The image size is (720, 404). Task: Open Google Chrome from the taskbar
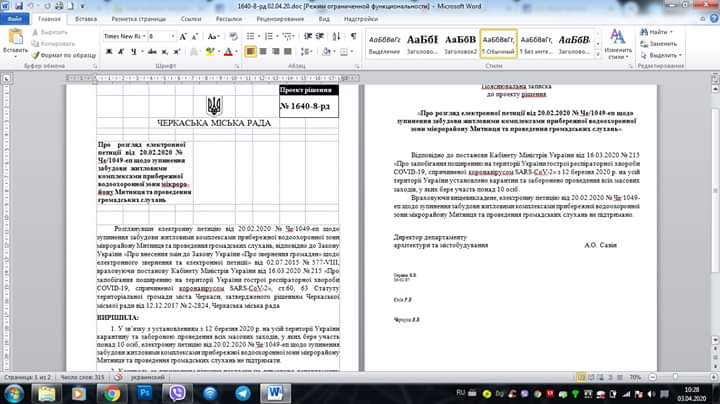click(111, 393)
